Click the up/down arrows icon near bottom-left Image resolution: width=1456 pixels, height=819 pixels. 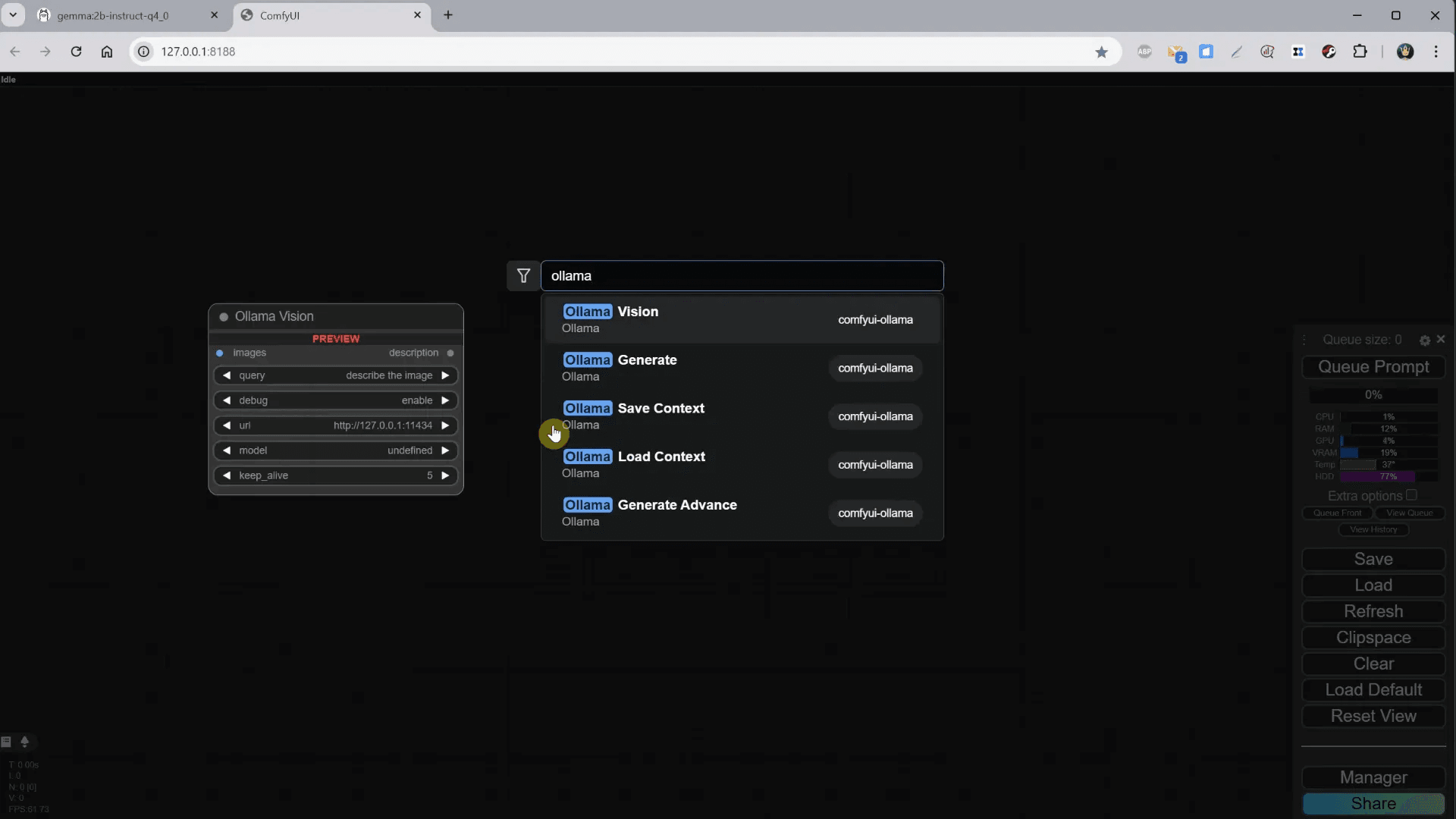[24, 742]
